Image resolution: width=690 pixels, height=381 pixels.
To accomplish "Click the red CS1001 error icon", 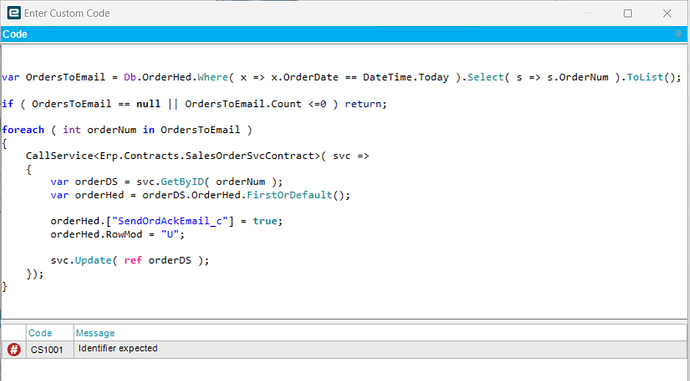I will 14,350.
